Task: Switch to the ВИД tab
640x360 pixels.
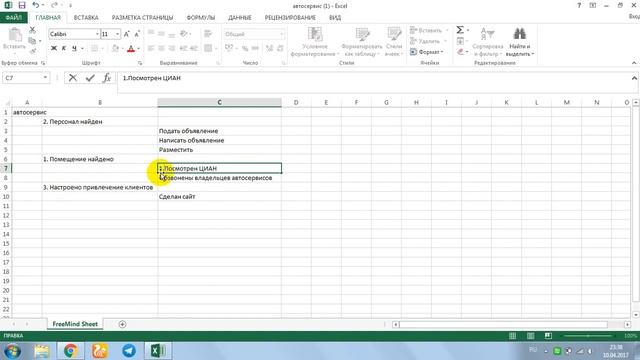Action: click(335, 18)
